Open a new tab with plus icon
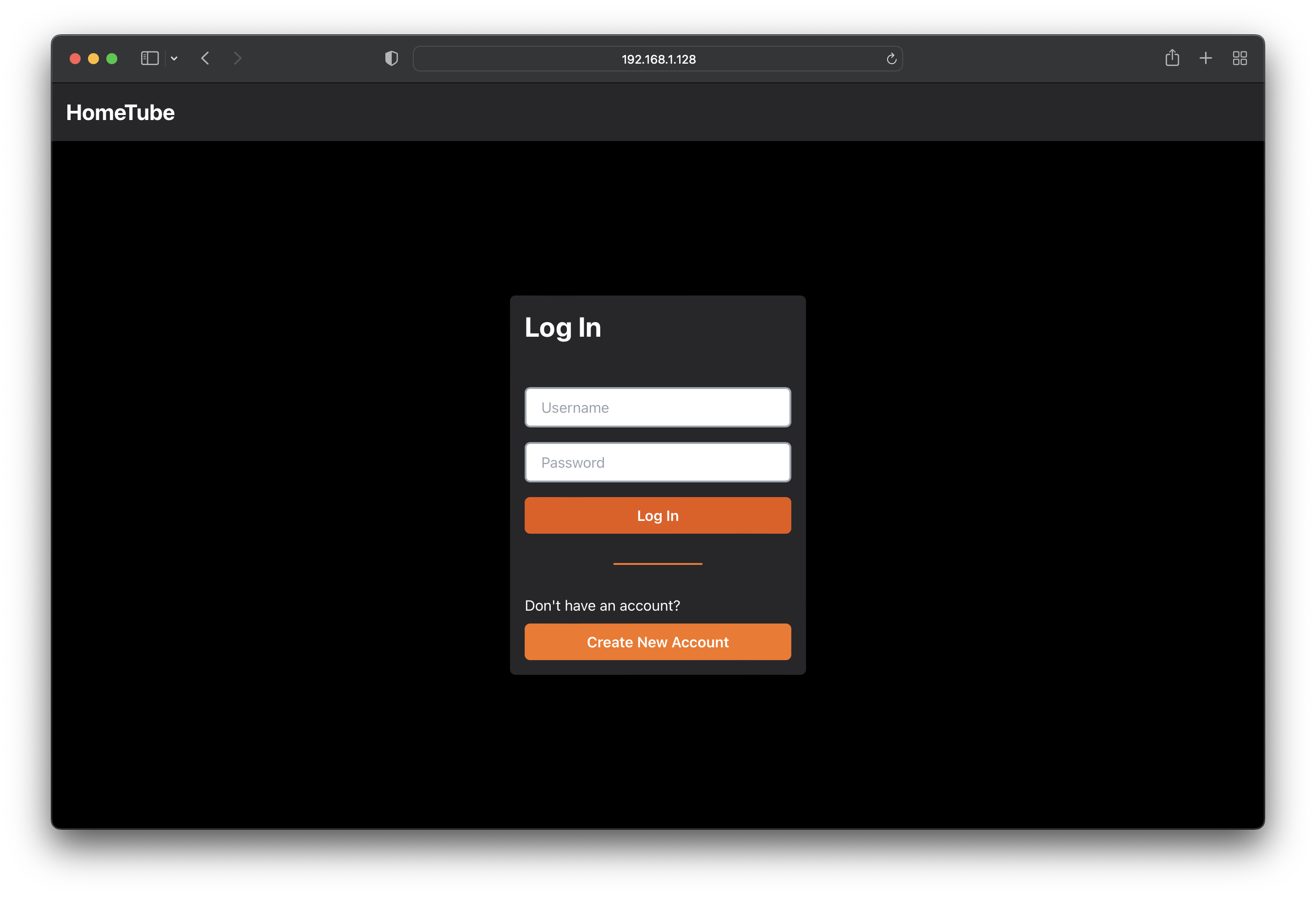 (x=1206, y=58)
